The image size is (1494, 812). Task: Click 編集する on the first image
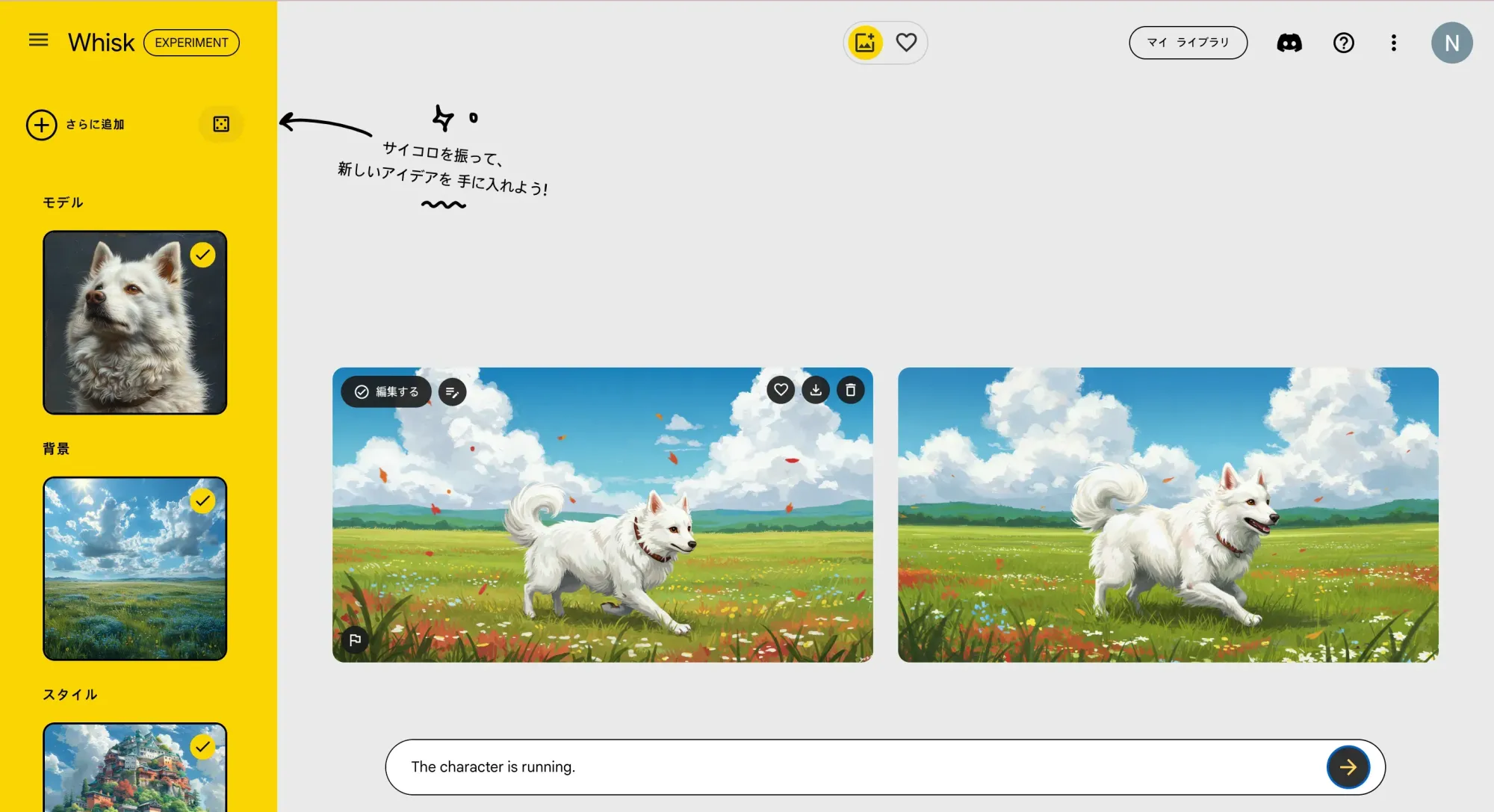pyautogui.click(x=386, y=391)
